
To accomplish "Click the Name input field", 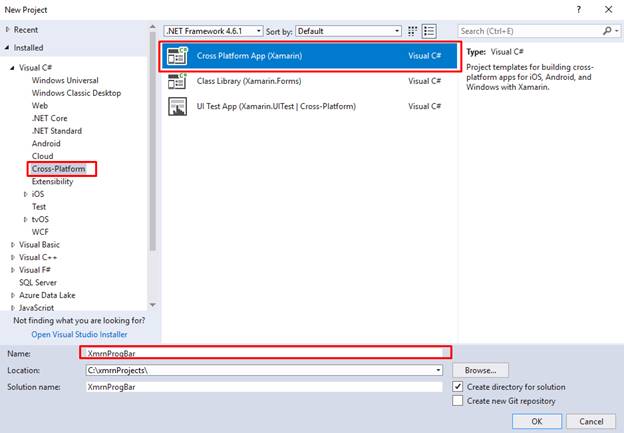I will coord(265,353).
